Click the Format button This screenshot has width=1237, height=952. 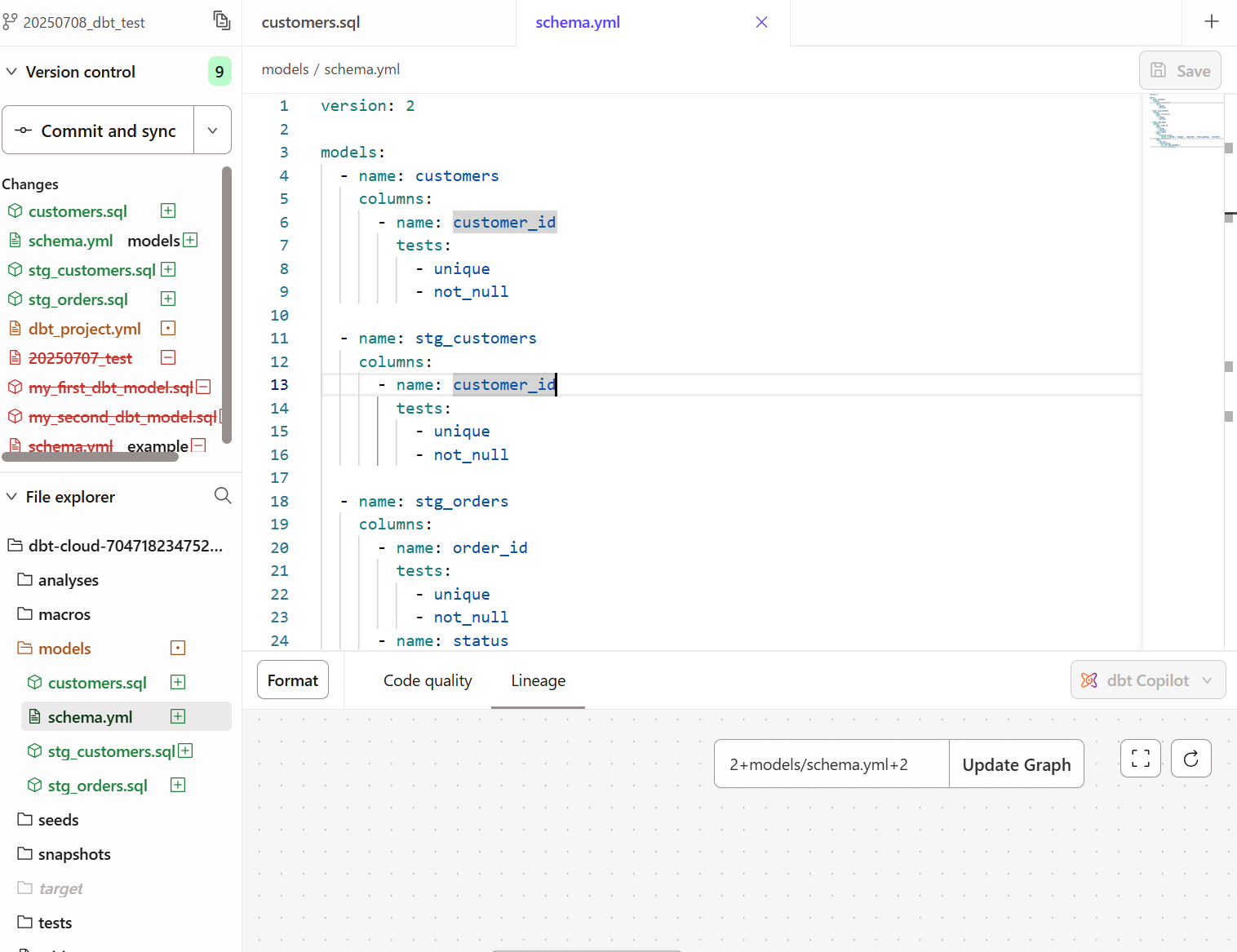293,680
